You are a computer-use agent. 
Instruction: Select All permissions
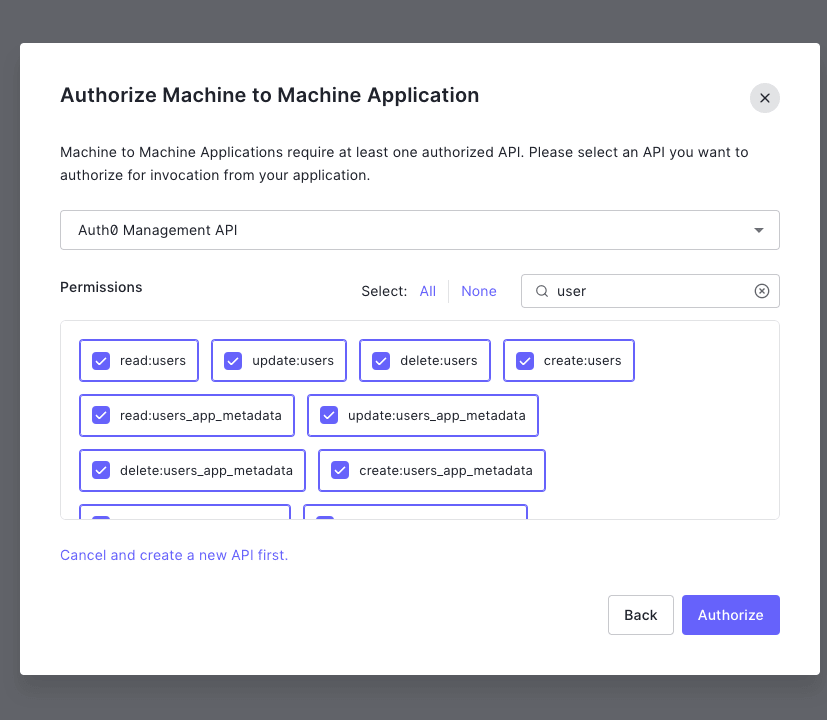click(428, 291)
